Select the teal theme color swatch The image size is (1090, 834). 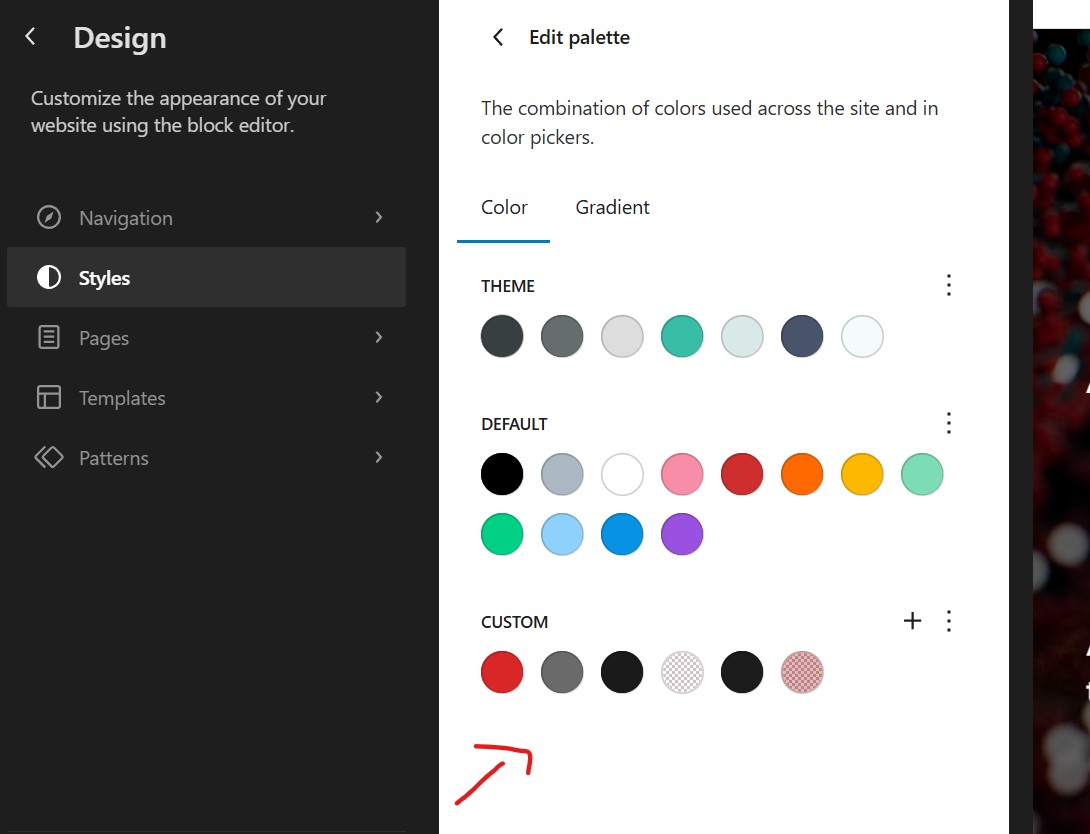[x=682, y=336]
